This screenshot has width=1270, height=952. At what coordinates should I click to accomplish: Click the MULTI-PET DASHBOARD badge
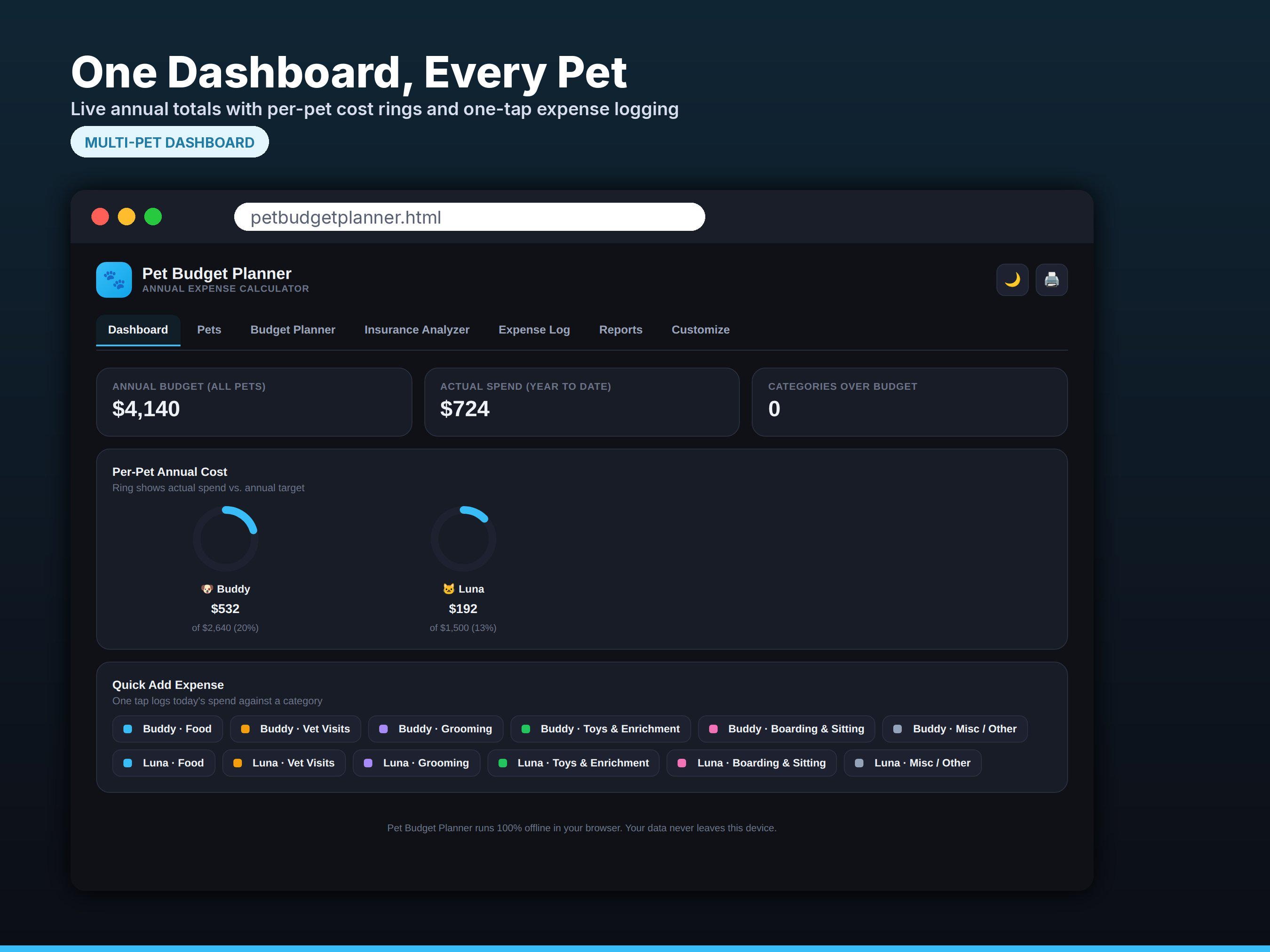(x=169, y=142)
